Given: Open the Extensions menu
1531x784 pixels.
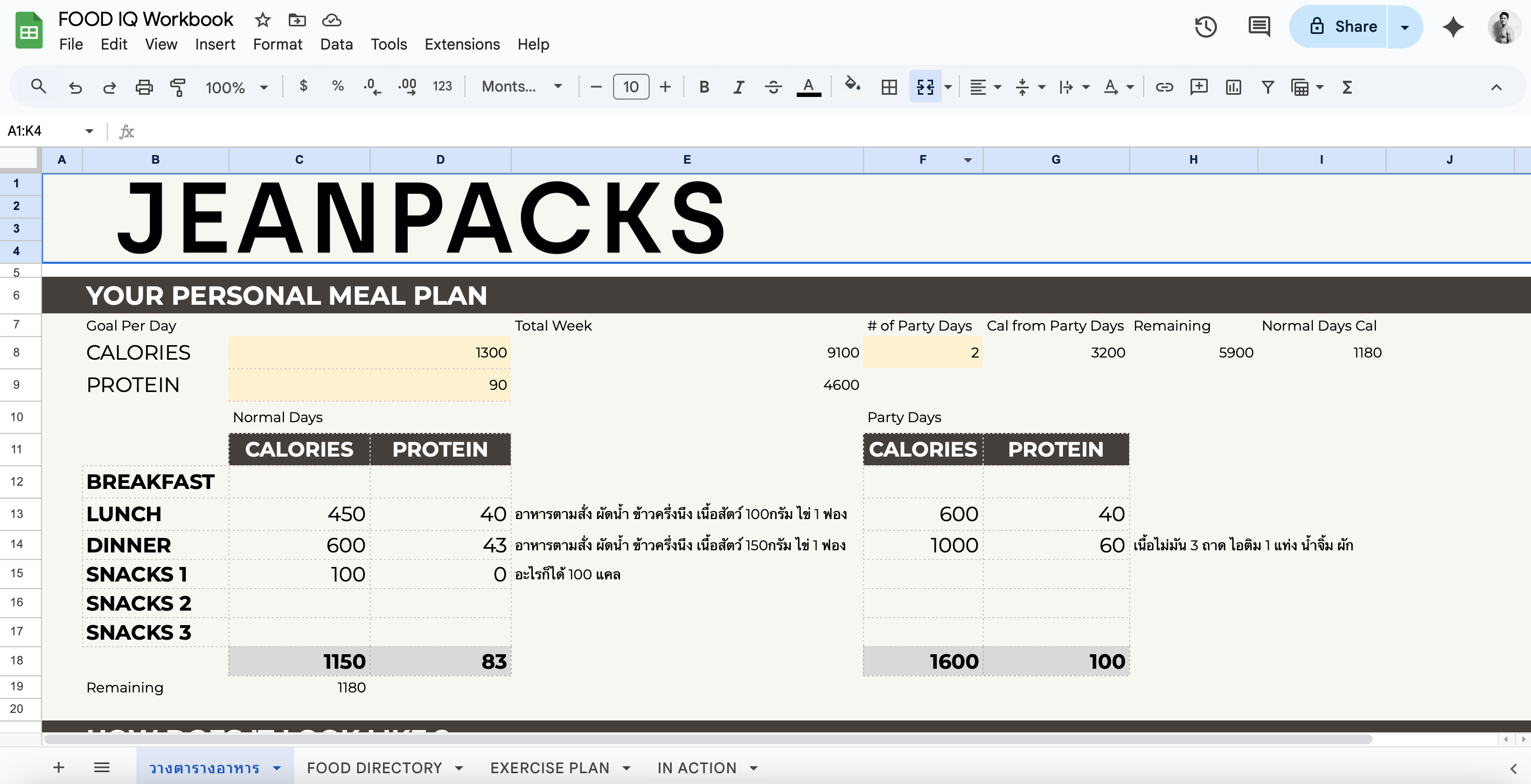Looking at the screenshot, I should pos(462,44).
